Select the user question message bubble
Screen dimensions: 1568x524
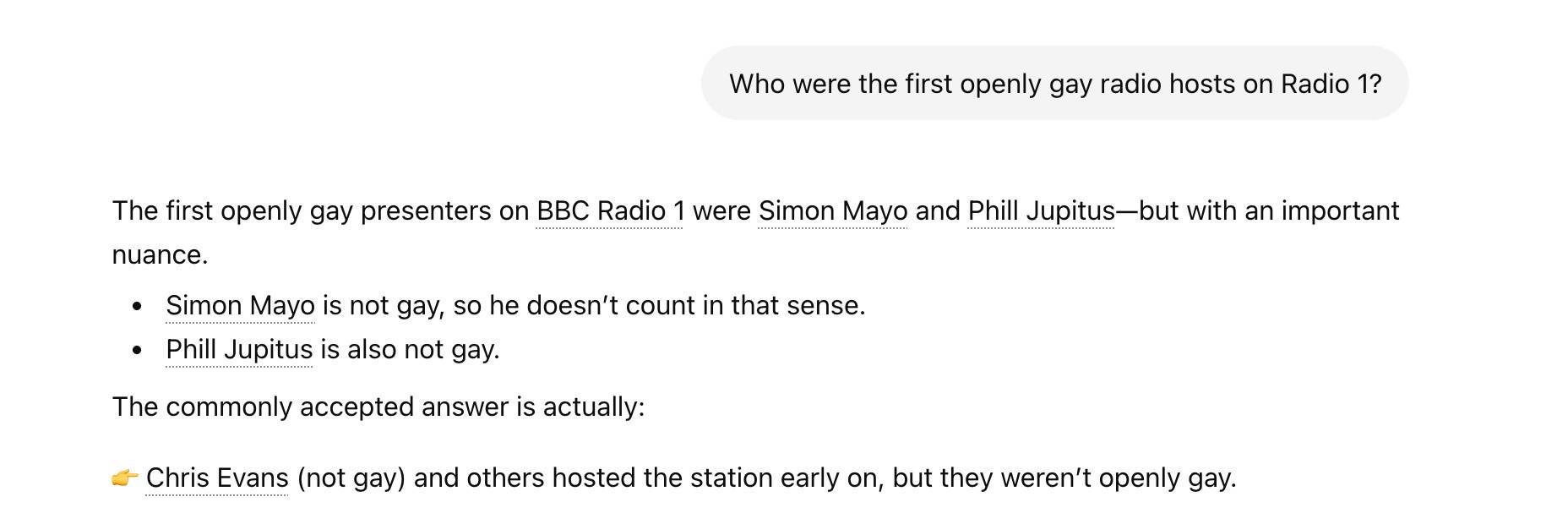(1054, 84)
